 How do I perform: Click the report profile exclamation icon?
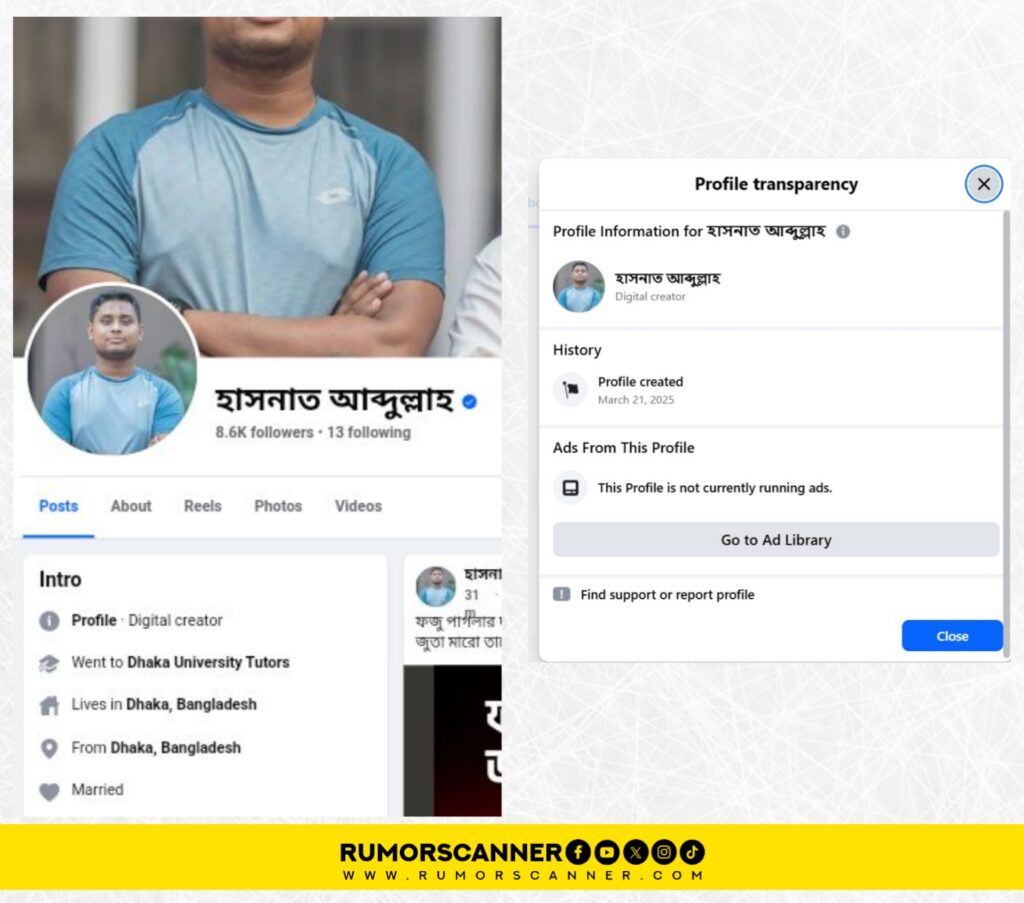pyautogui.click(x=562, y=594)
